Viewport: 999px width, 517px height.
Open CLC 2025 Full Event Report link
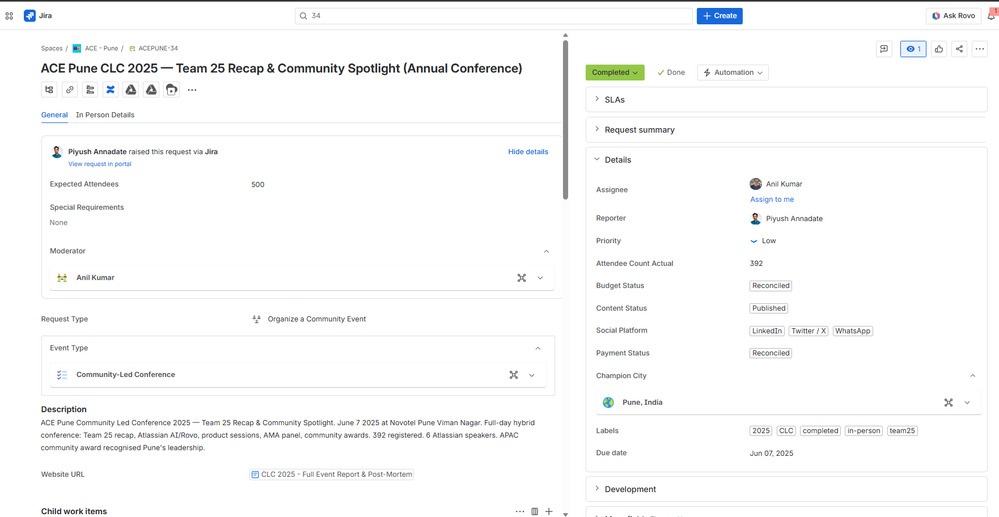pyautogui.click(x=332, y=474)
